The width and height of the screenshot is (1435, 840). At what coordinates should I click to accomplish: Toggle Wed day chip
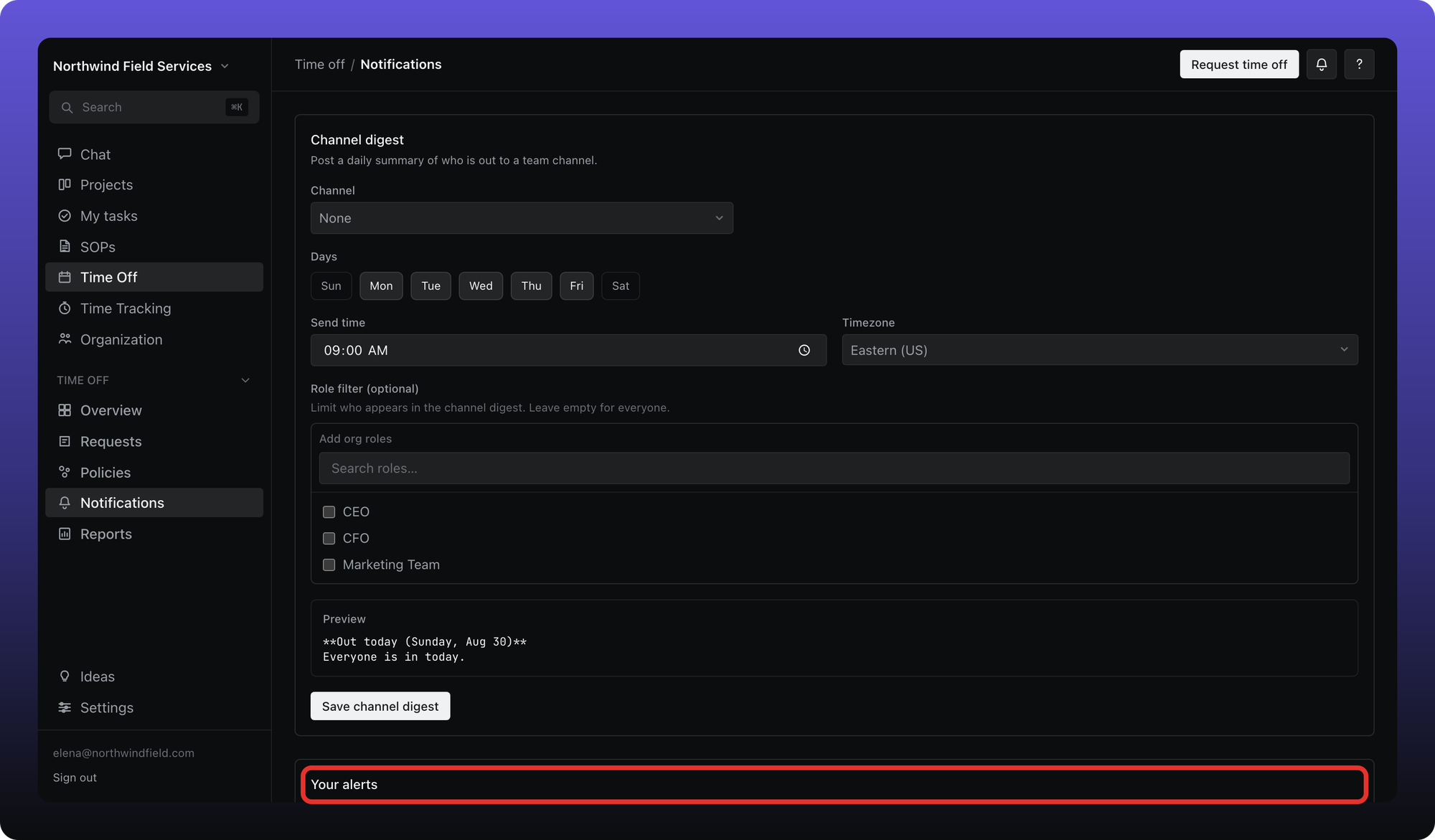tap(481, 285)
